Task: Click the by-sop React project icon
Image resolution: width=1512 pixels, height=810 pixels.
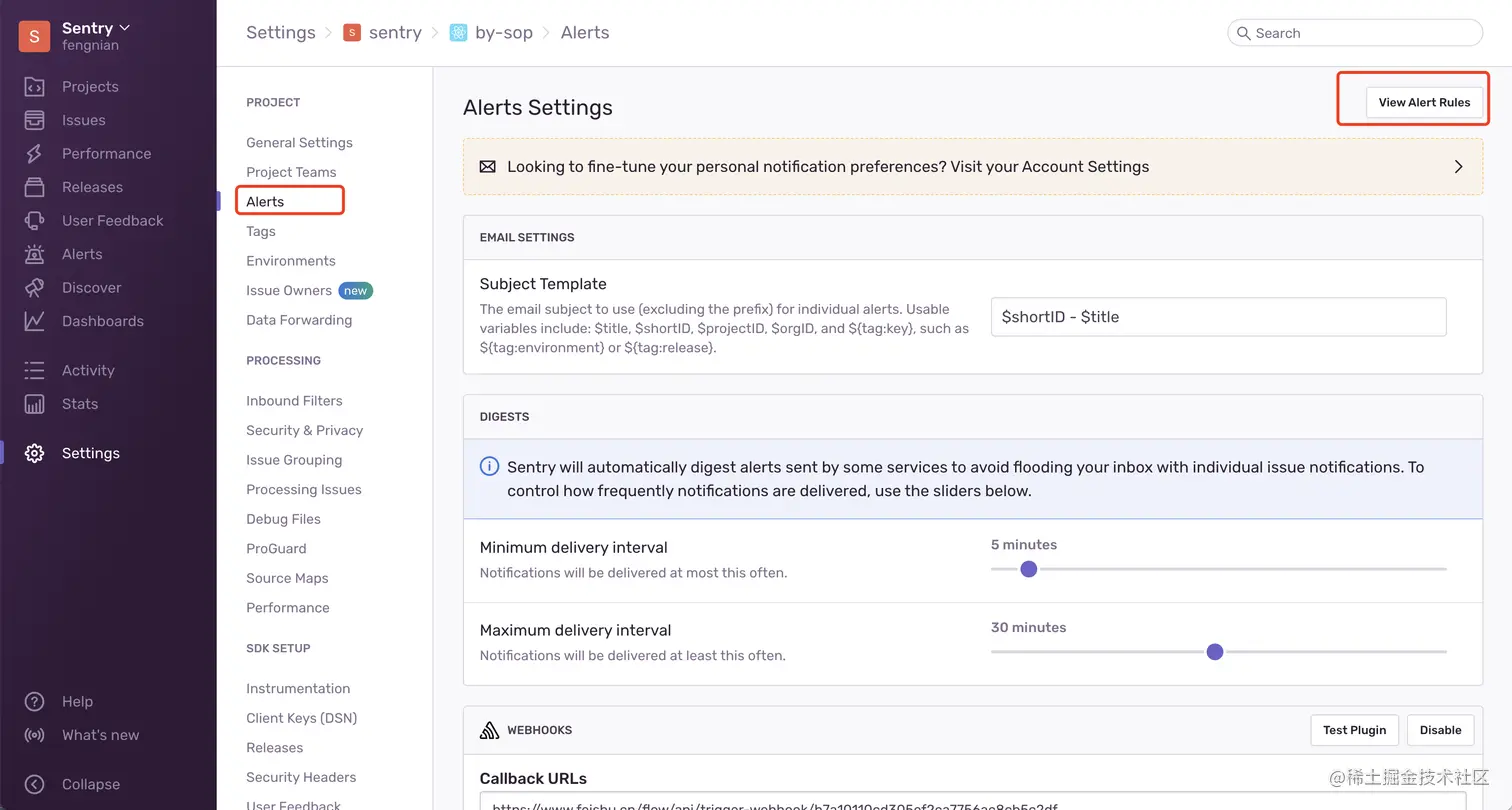Action: pos(458,33)
